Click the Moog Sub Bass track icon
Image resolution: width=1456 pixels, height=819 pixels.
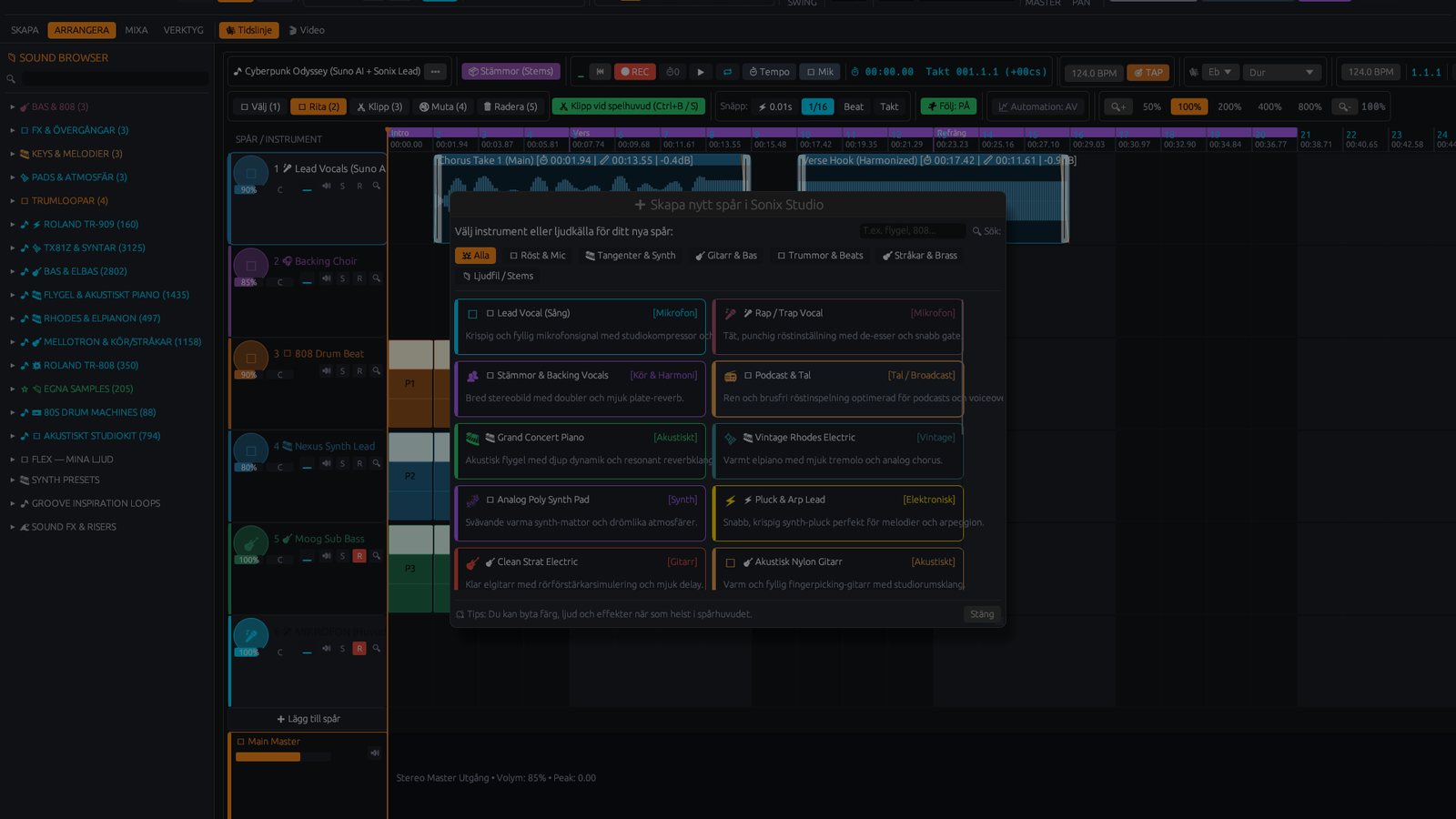pyautogui.click(x=250, y=543)
